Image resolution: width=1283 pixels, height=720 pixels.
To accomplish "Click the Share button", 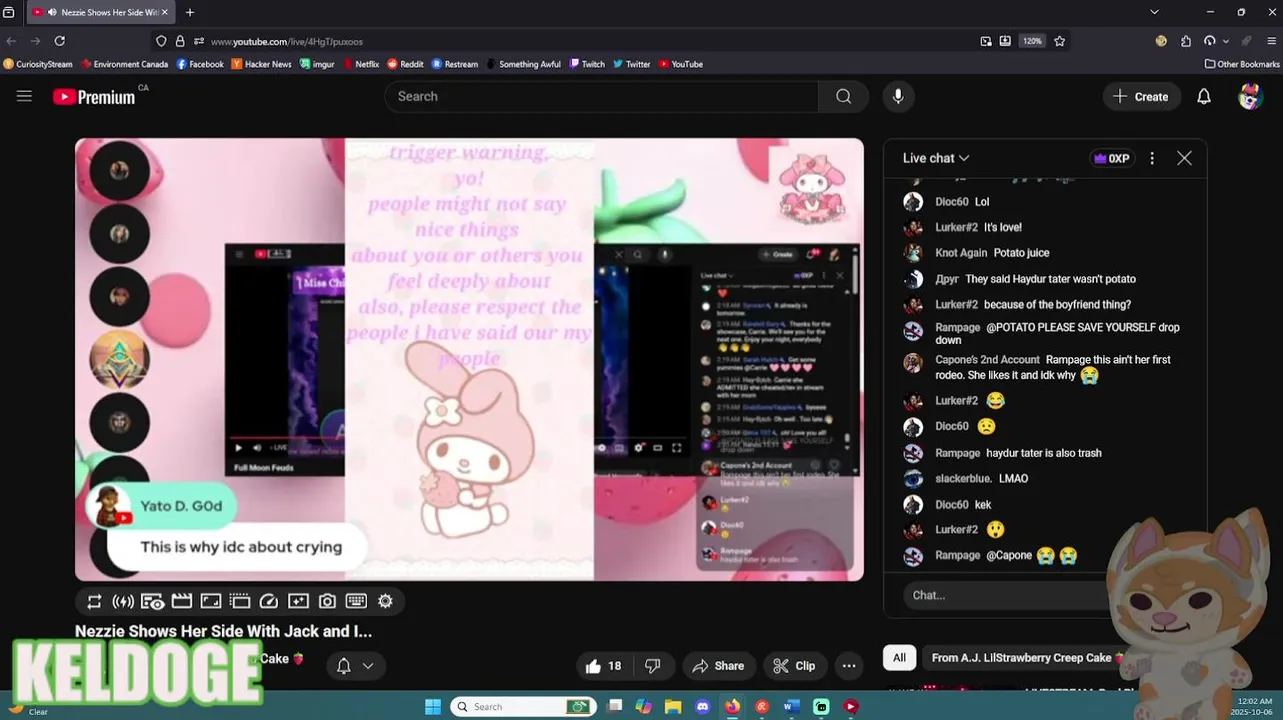I will (718, 666).
